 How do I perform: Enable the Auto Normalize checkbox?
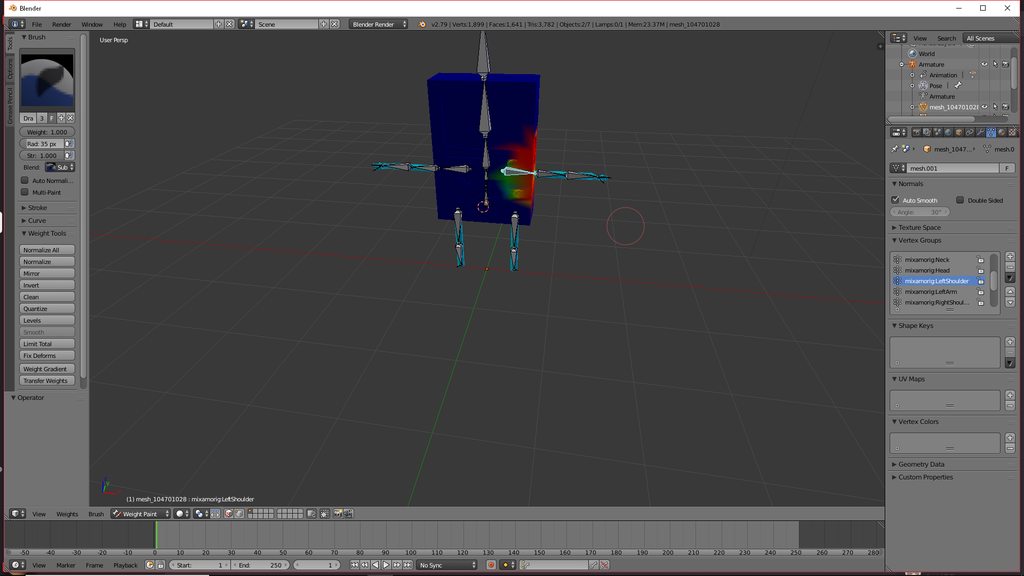(x=25, y=180)
